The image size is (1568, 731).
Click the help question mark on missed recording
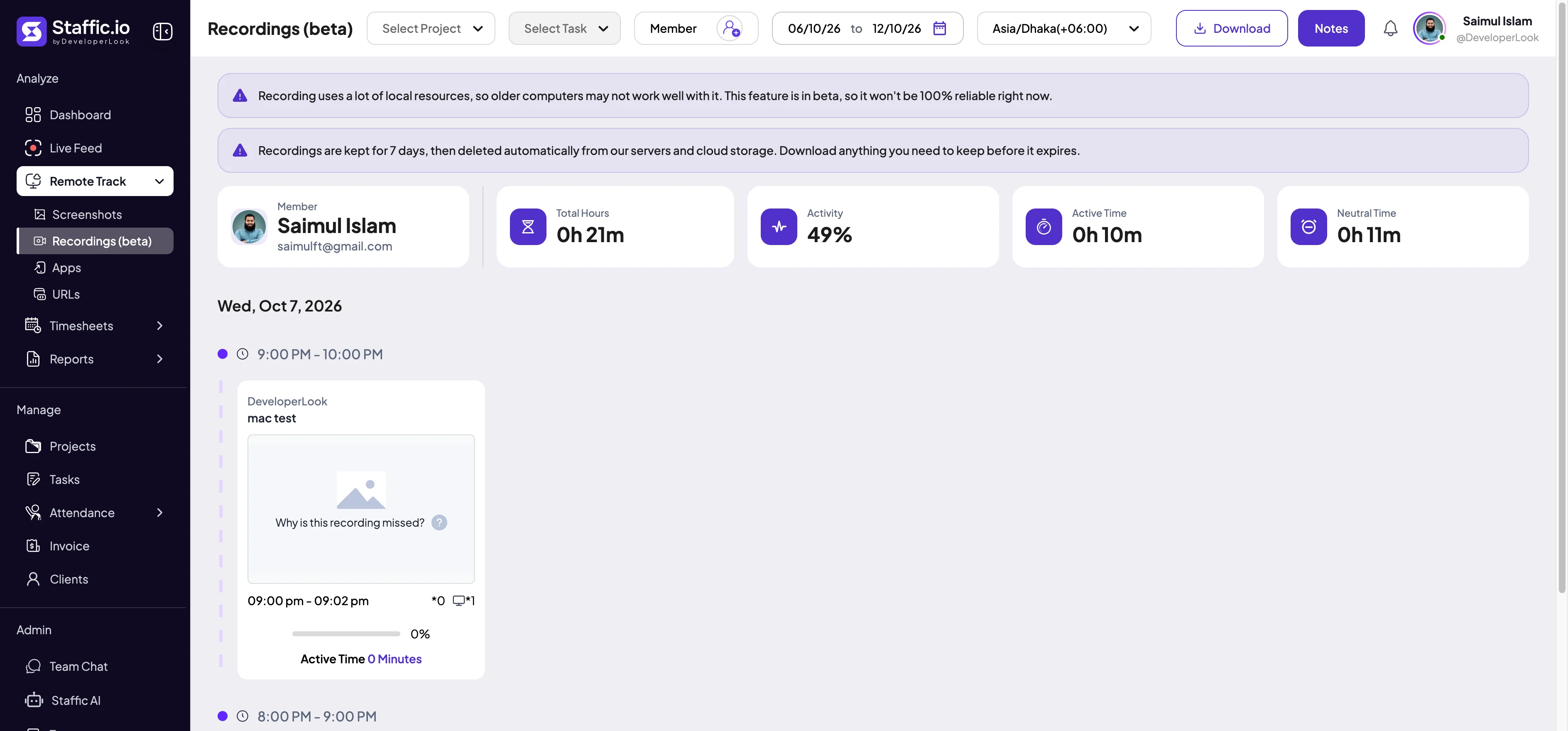point(439,522)
